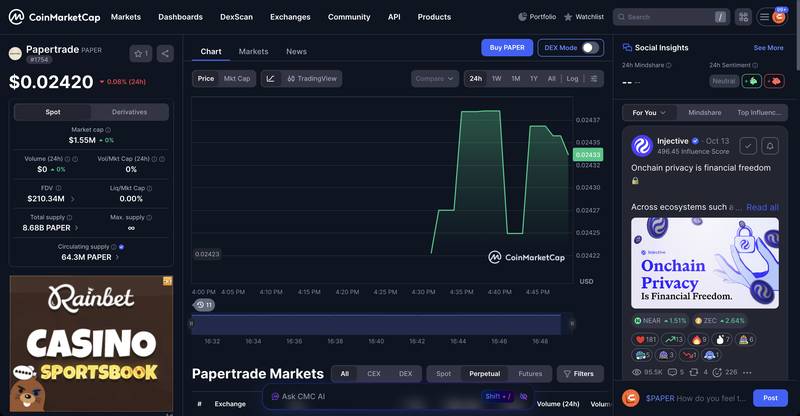Click left handle of chart range slider

tap(191, 323)
